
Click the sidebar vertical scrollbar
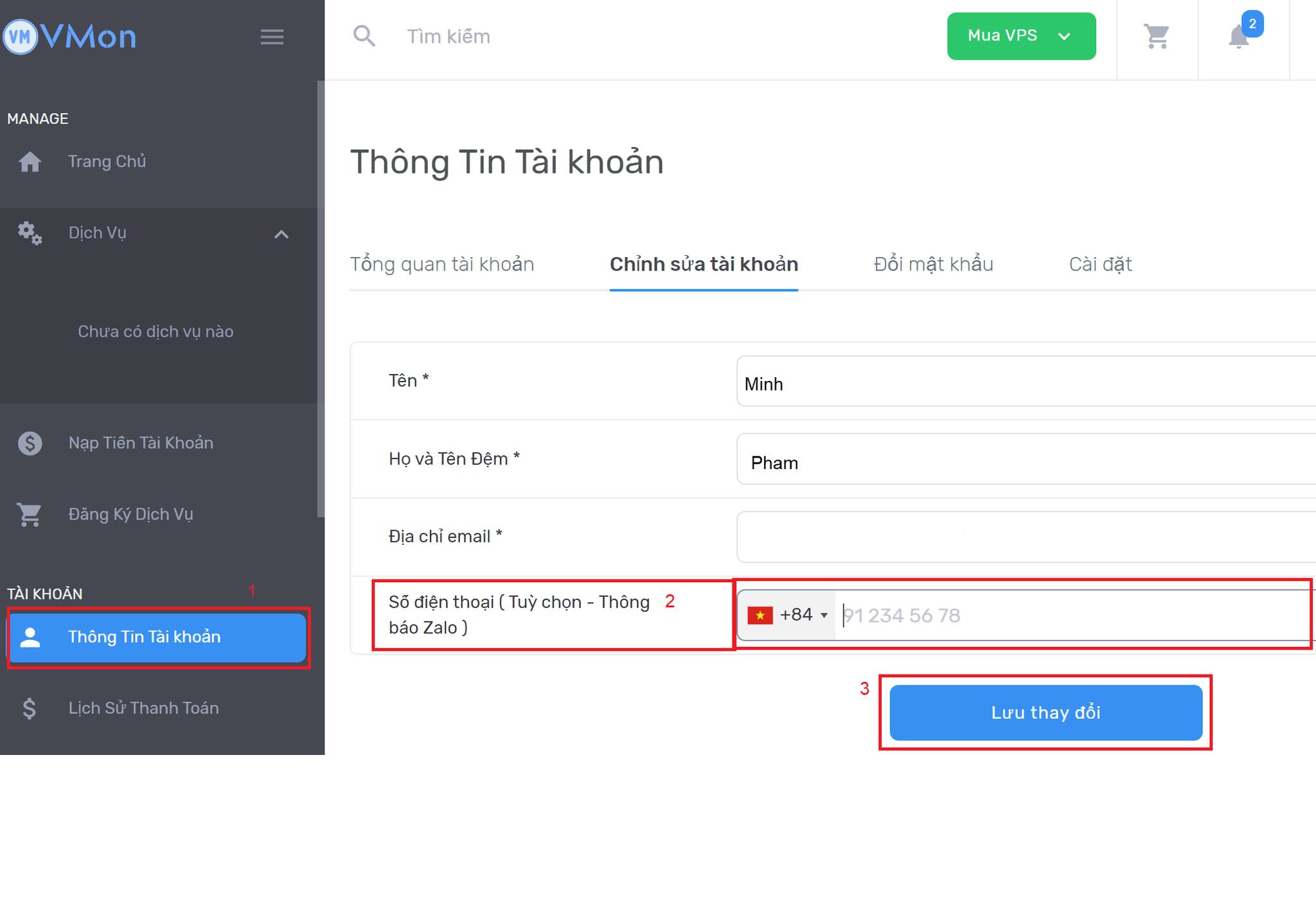point(321,299)
